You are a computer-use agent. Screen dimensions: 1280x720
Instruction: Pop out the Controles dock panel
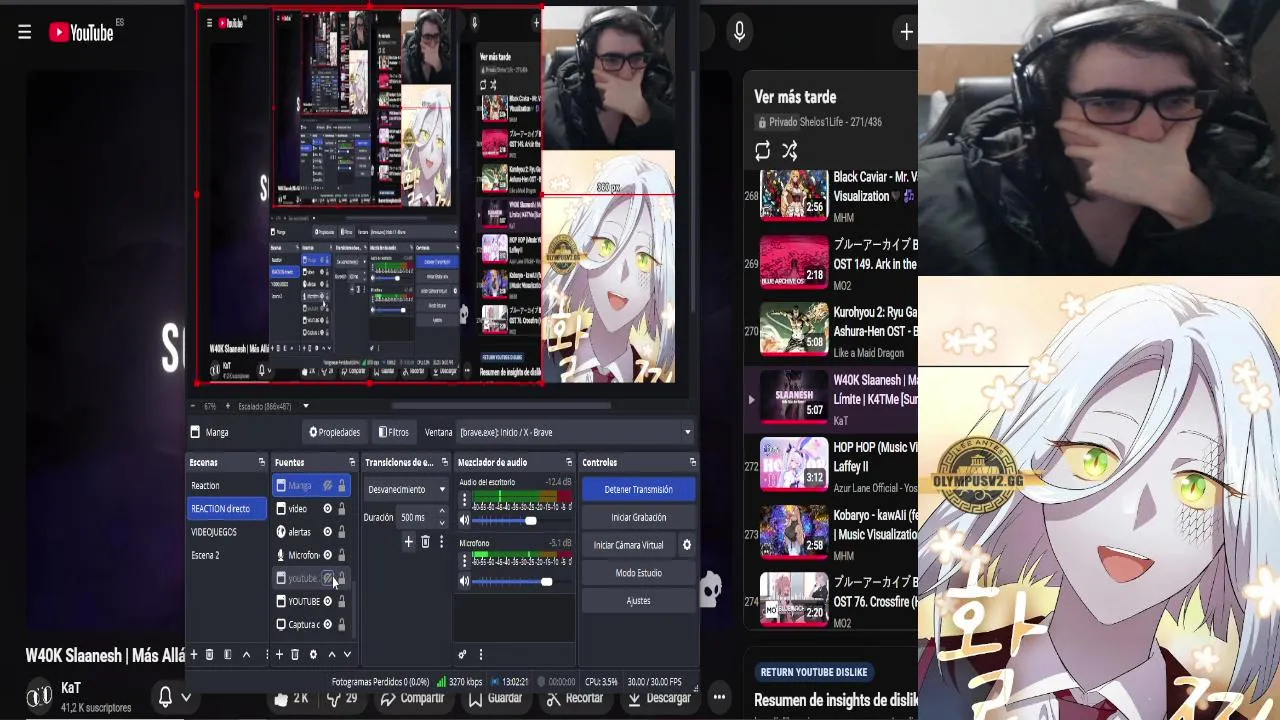(692, 462)
